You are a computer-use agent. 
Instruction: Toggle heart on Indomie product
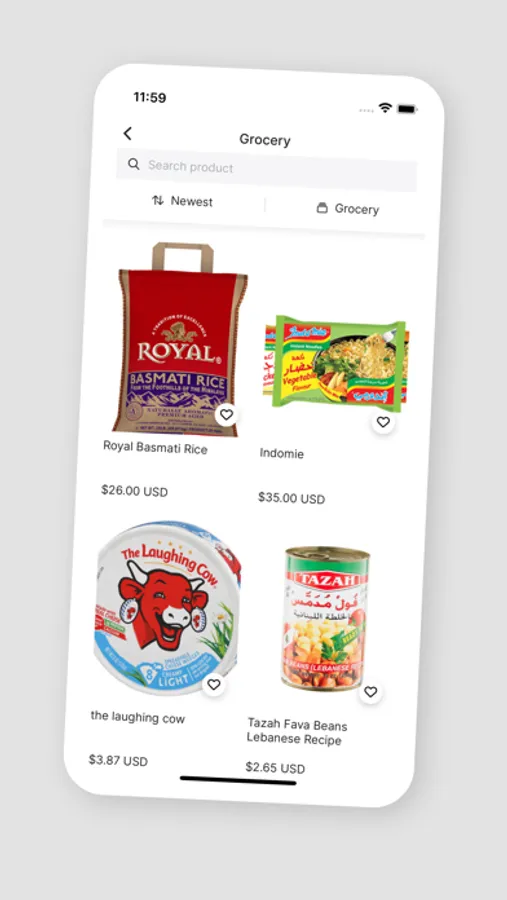coord(383,422)
